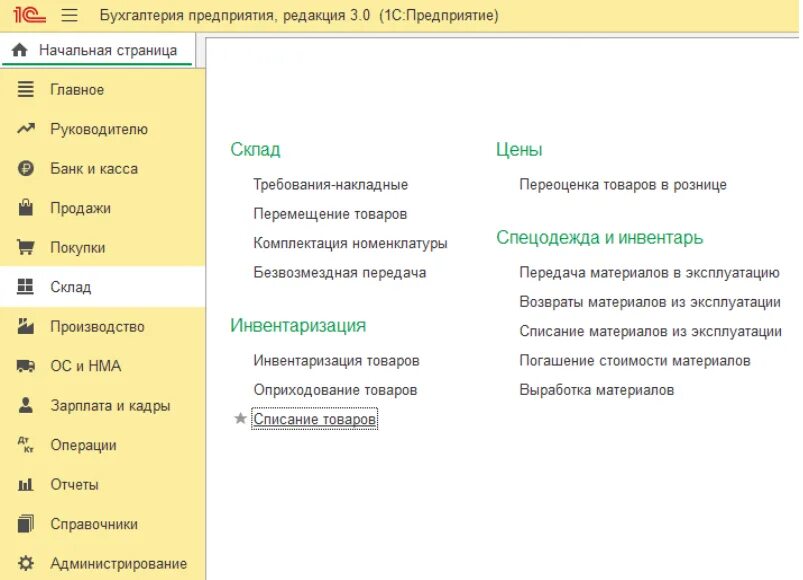Open the Покупки section

pyautogui.click(x=102, y=247)
